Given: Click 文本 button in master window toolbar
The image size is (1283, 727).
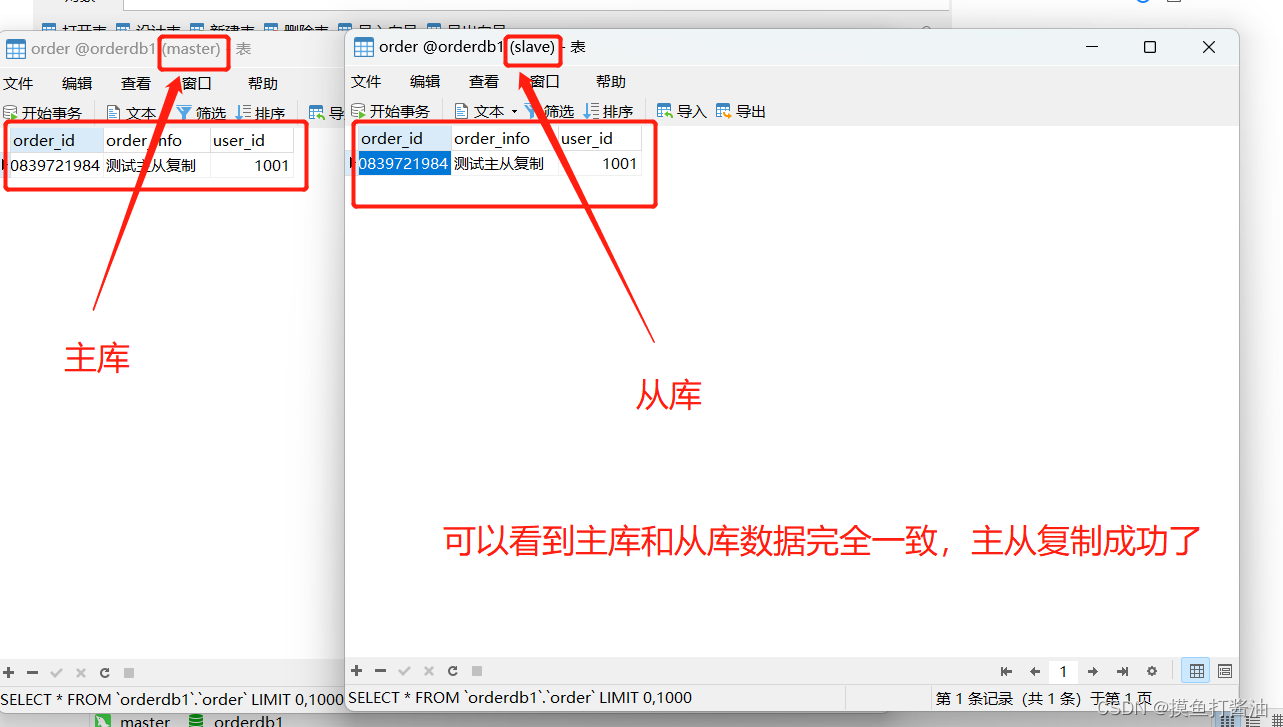Looking at the screenshot, I should (x=132, y=113).
